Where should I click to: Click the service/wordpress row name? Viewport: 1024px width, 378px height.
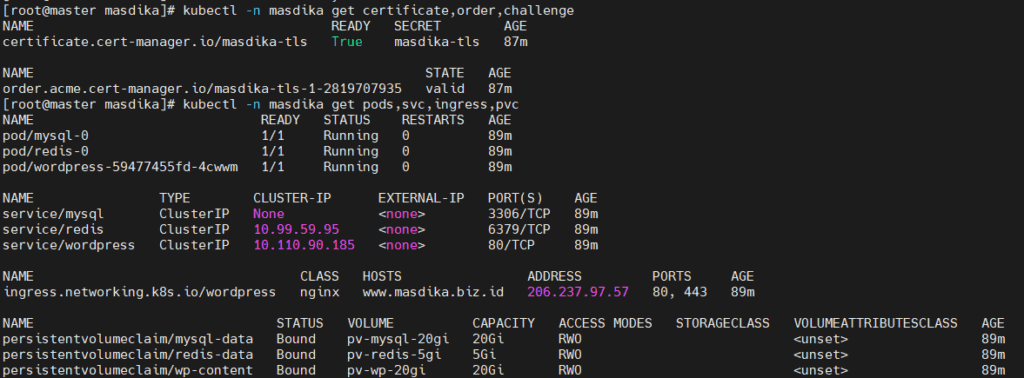coord(69,245)
